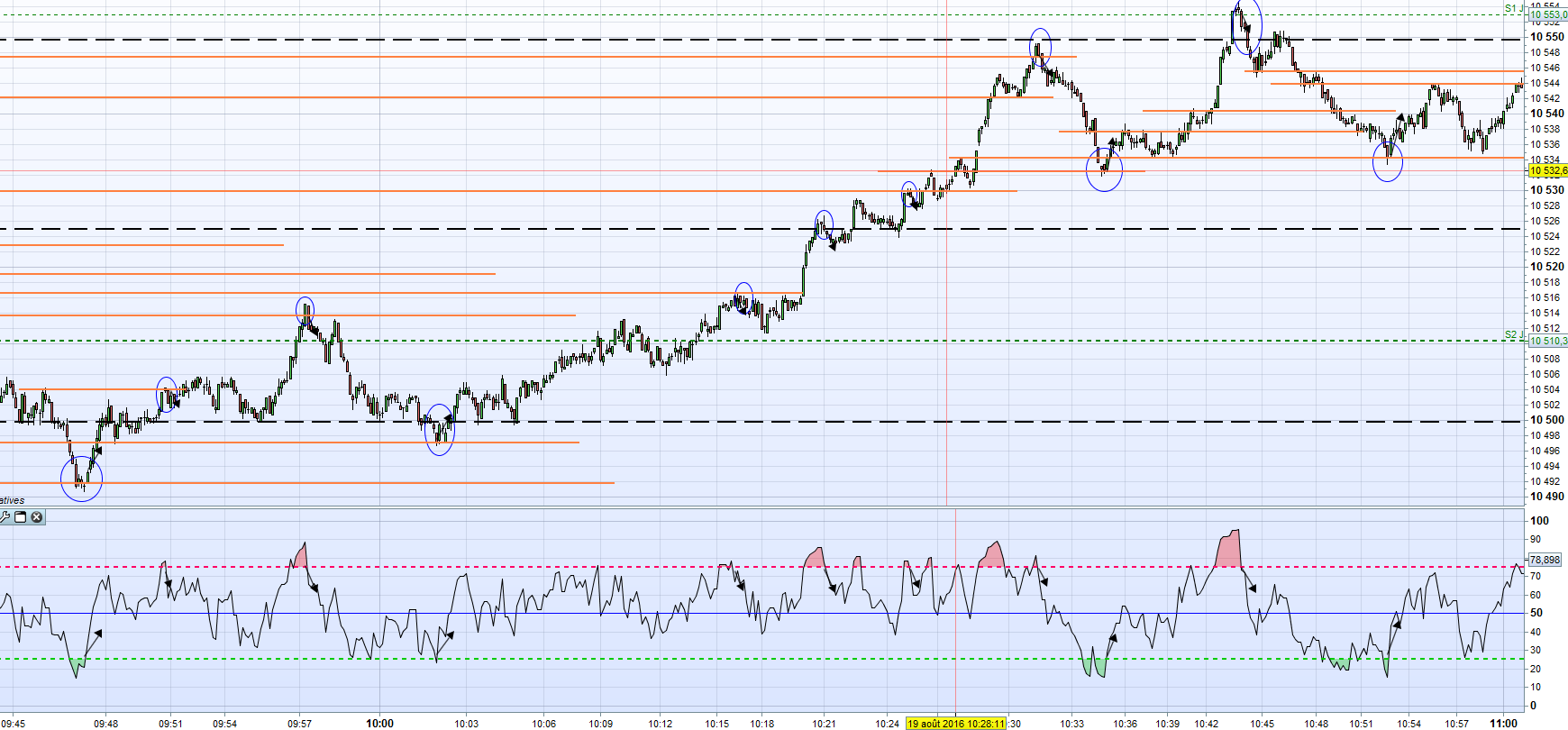Viewport: 1568px width, 730px height.
Task: Click the 10 492 price axis label
Action: coord(1545,481)
